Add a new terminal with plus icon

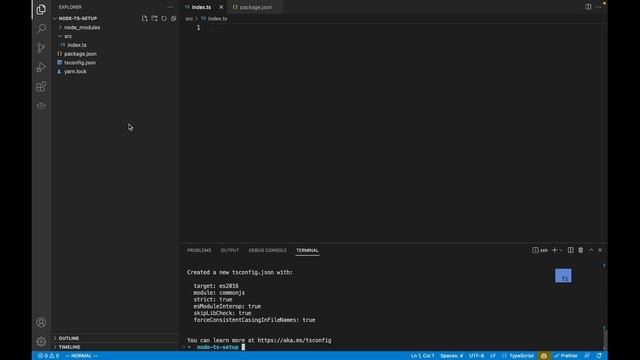(x=554, y=250)
